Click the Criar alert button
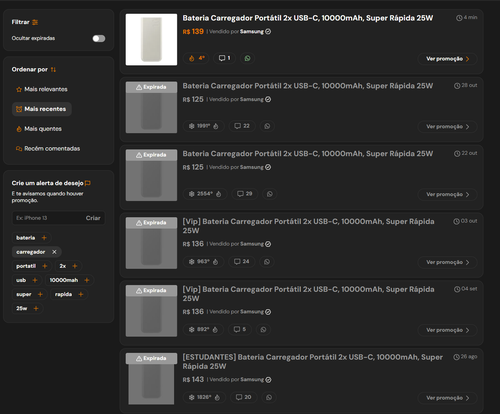500x414 pixels. pyautogui.click(x=93, y=218)
